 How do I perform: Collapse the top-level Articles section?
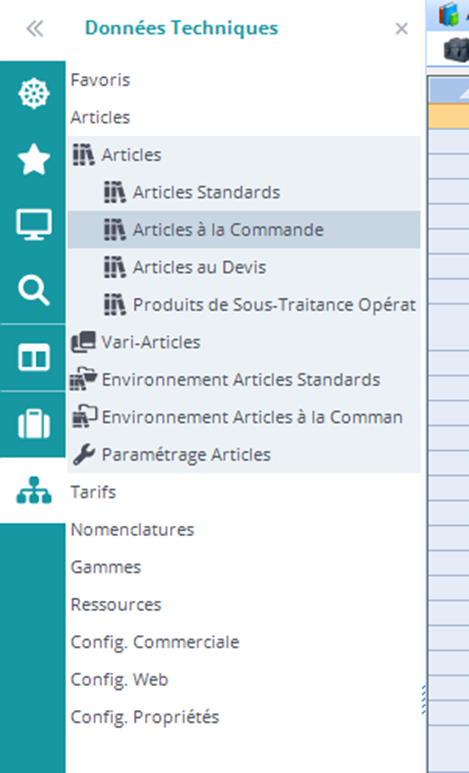100,117
